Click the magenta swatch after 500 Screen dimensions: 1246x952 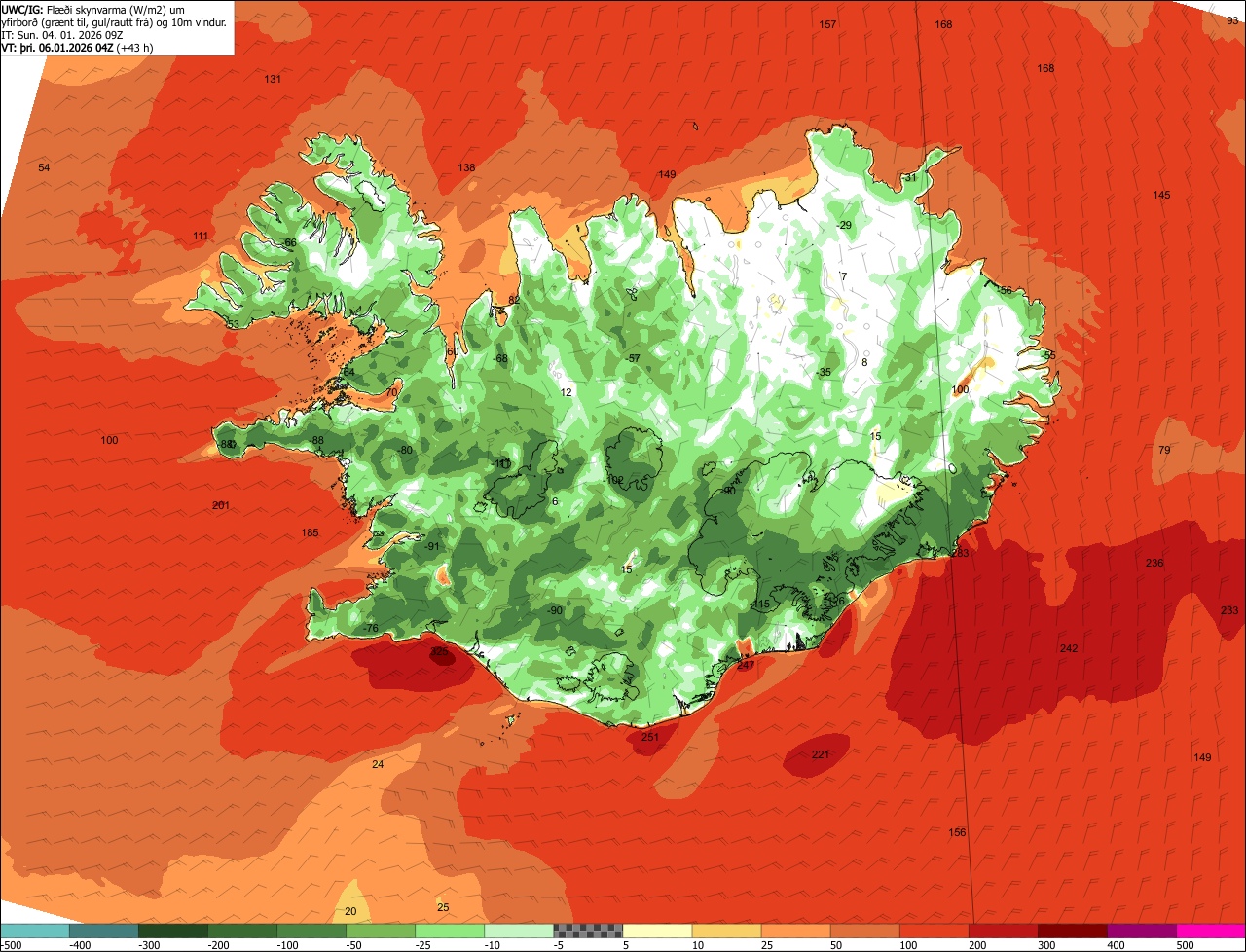(x=1211, y=931)
